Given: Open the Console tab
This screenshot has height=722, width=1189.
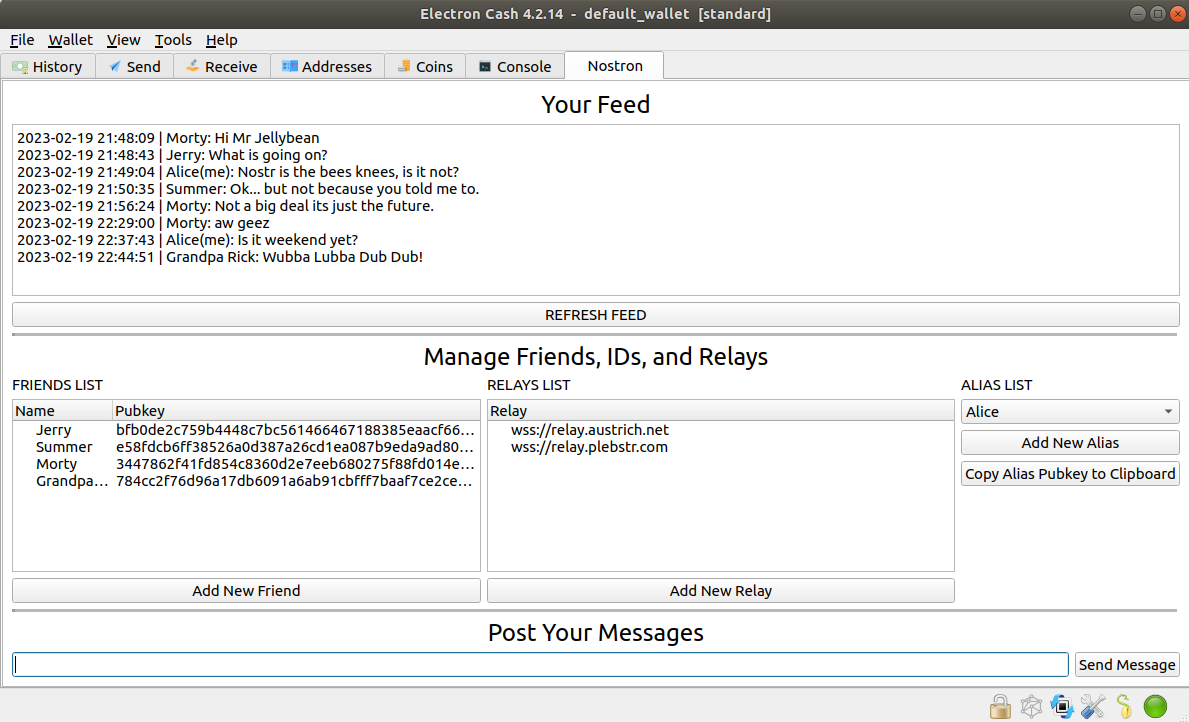Looking at the screenshot, I should point(515,67).
